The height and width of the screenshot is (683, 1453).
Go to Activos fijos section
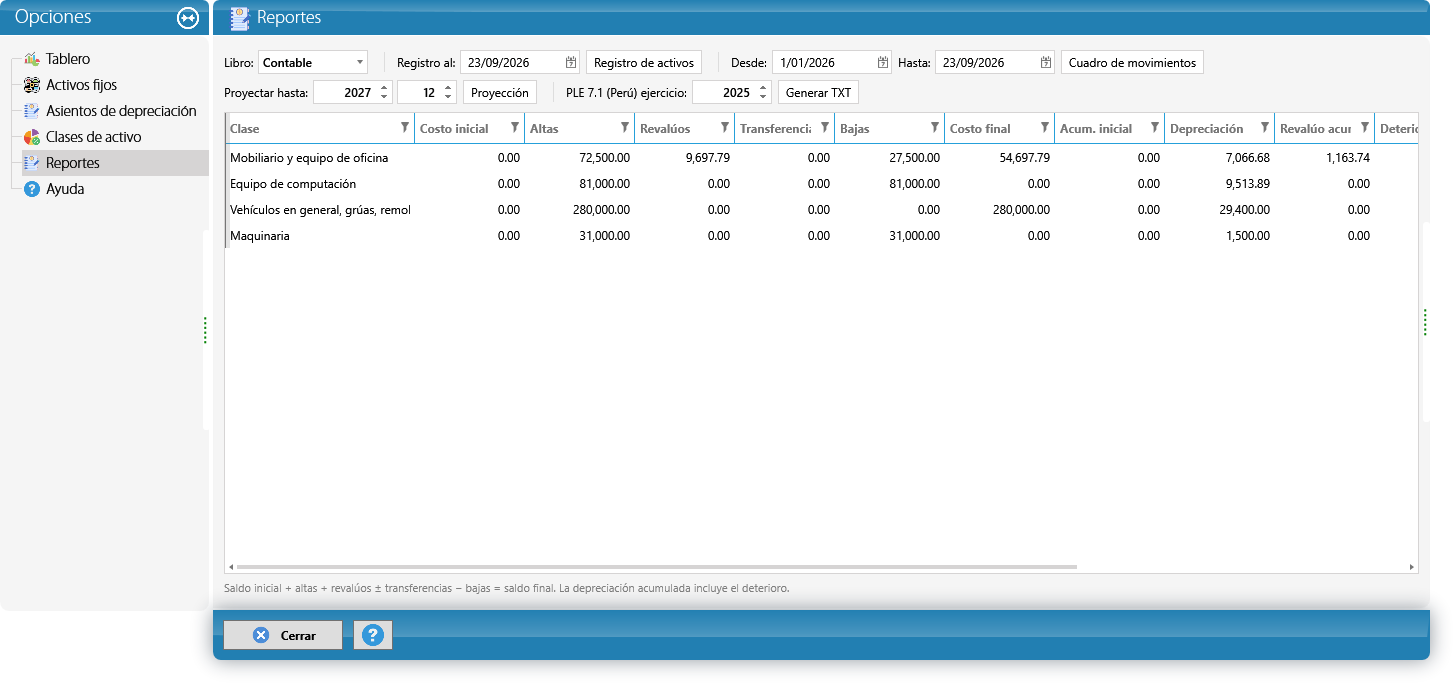click(81, 85)
